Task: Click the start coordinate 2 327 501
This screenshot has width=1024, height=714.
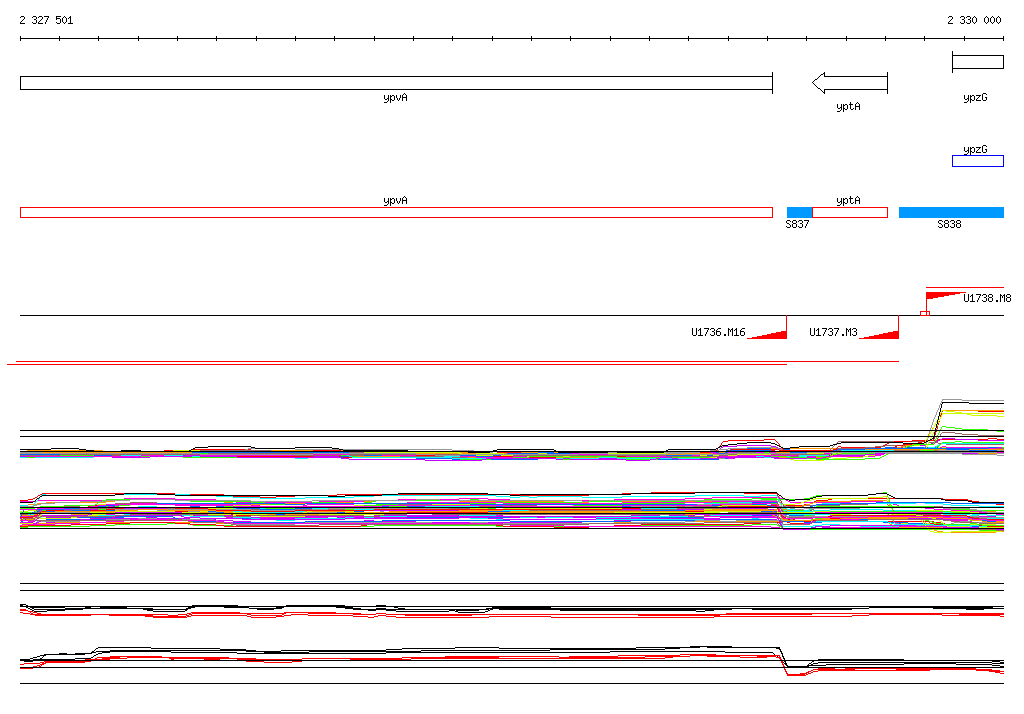Action: coord(46,20)
